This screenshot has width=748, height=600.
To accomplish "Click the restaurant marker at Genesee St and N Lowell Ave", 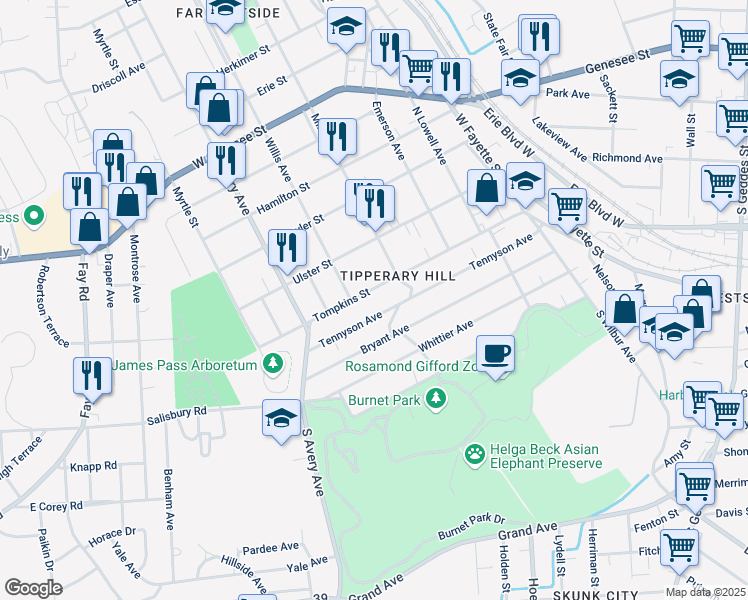I will tap(451, 78).
